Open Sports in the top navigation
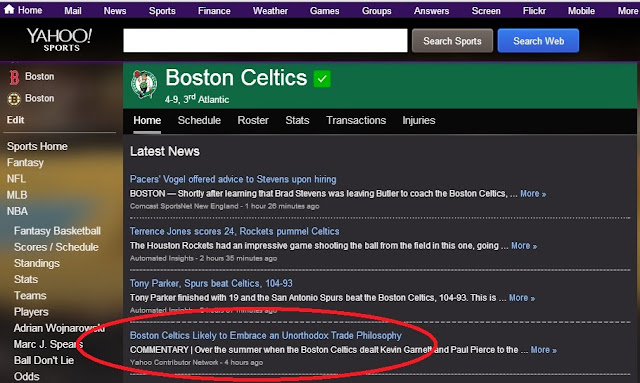This screenshot has width=640, height=383. pos(162,11)
